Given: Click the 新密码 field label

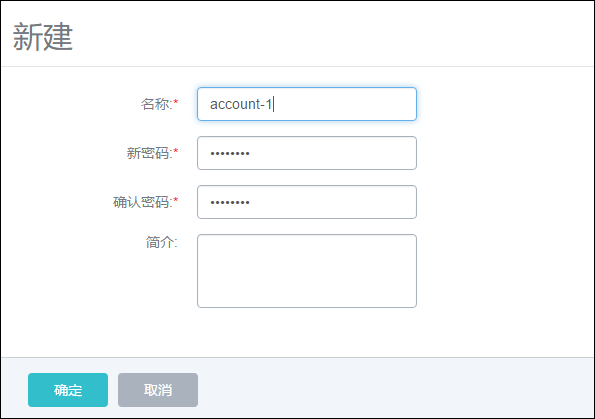Looking at the screenshot, I should 150,153.
